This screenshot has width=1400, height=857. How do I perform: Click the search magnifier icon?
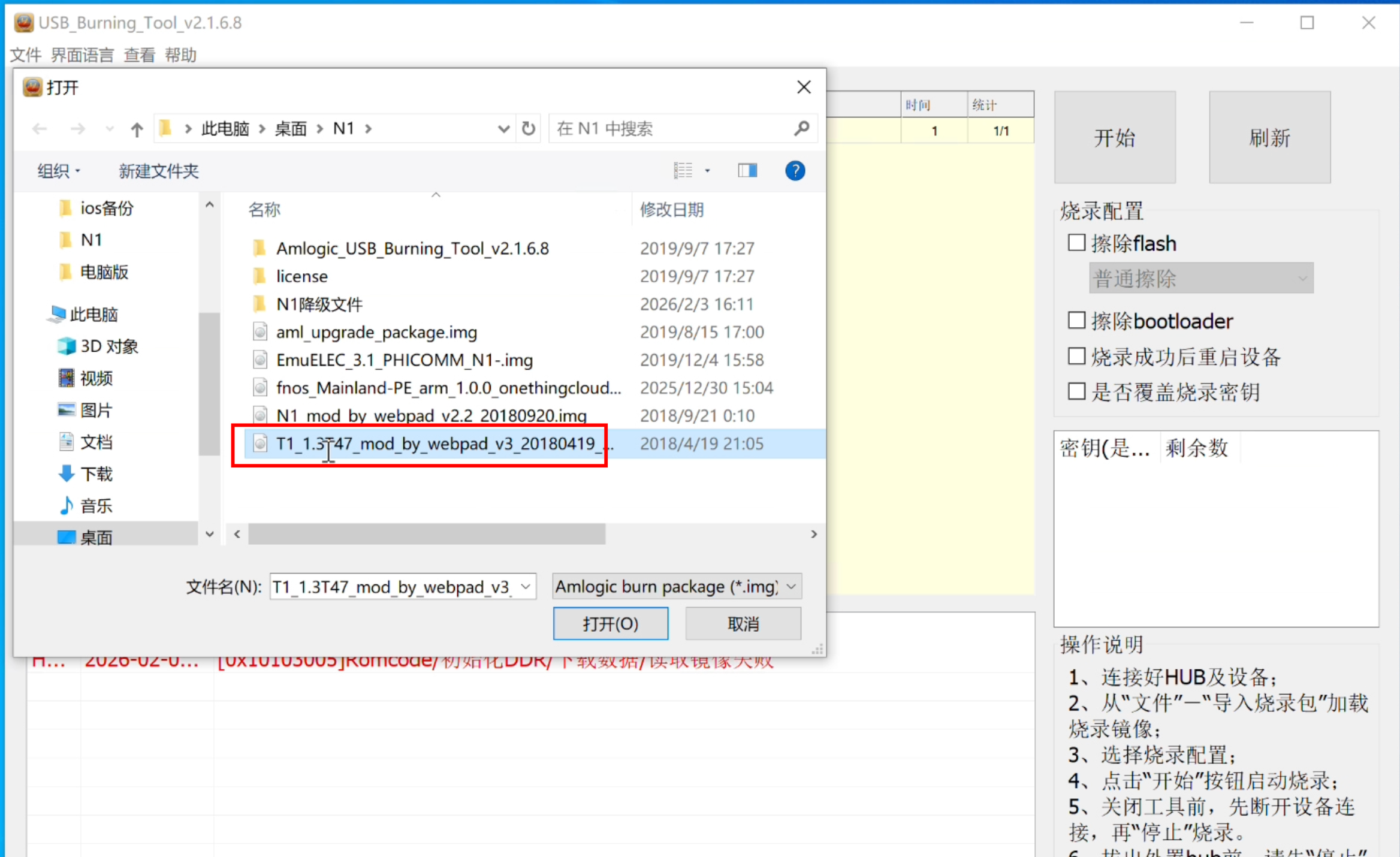point(801,128)
